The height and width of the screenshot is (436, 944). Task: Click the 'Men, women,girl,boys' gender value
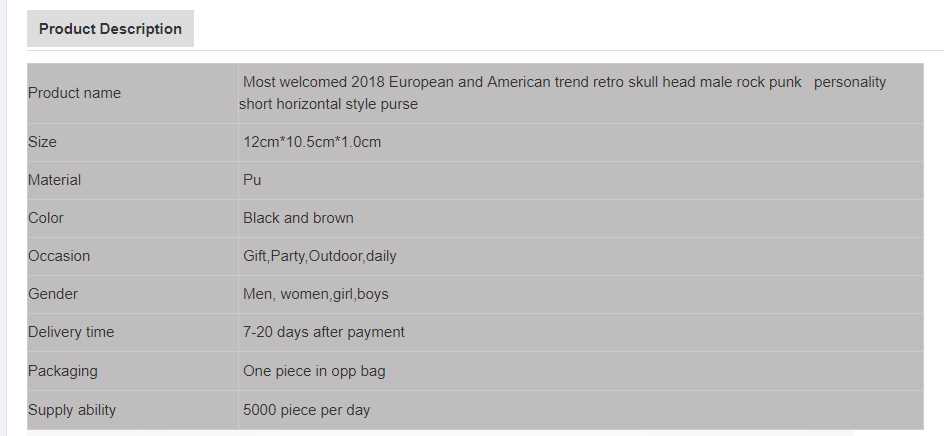315,294
